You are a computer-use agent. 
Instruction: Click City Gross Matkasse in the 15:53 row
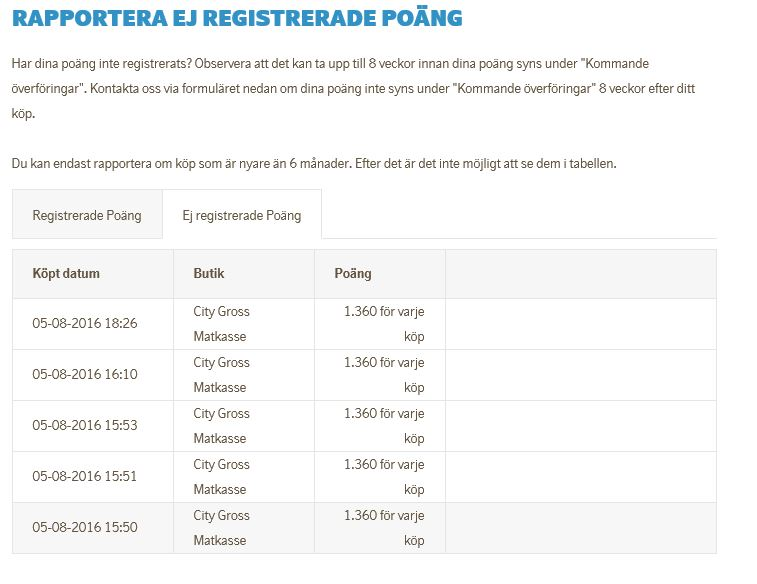pos(221,426)
